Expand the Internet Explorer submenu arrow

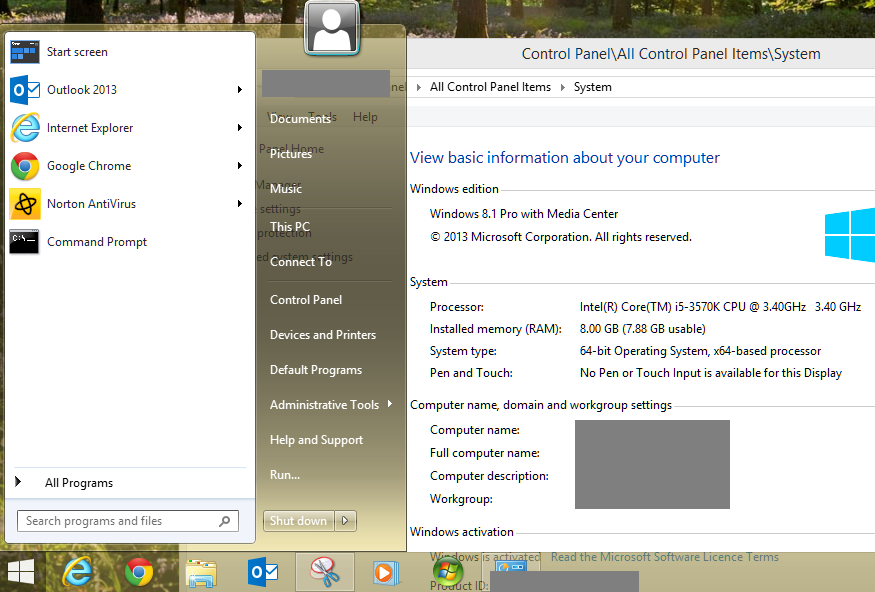[x=239, y=128]
